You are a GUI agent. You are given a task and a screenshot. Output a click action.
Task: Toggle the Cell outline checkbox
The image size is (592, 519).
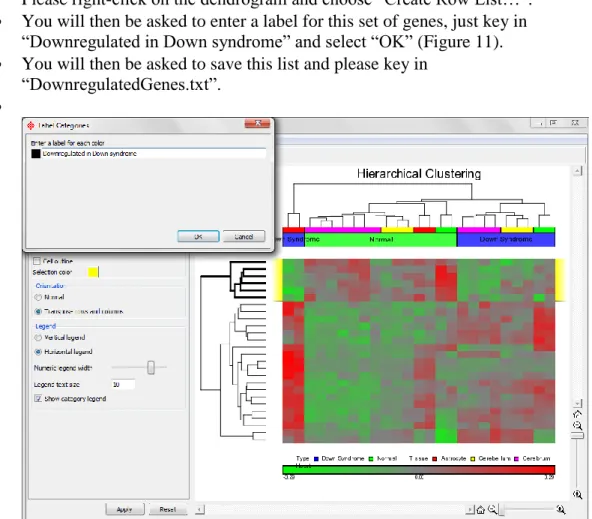[x=37, y=261]
